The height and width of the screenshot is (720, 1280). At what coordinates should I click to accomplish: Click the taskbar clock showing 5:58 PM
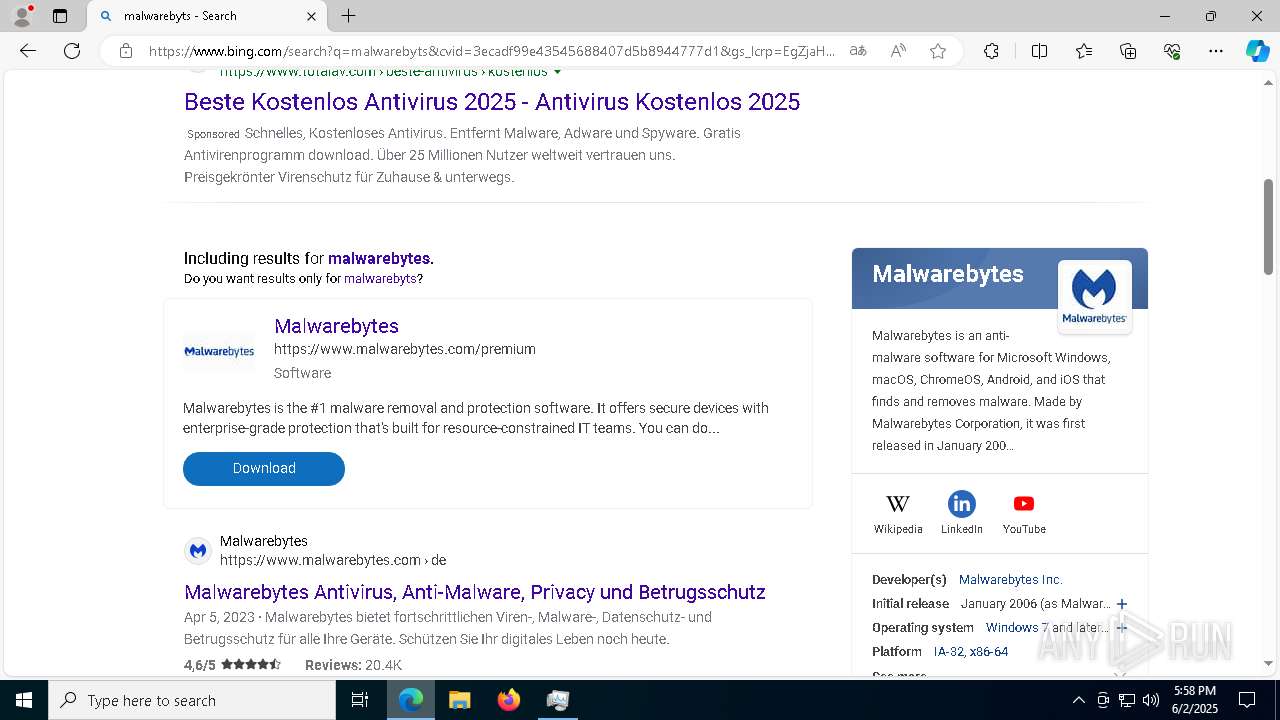[x=1195, y=700]
